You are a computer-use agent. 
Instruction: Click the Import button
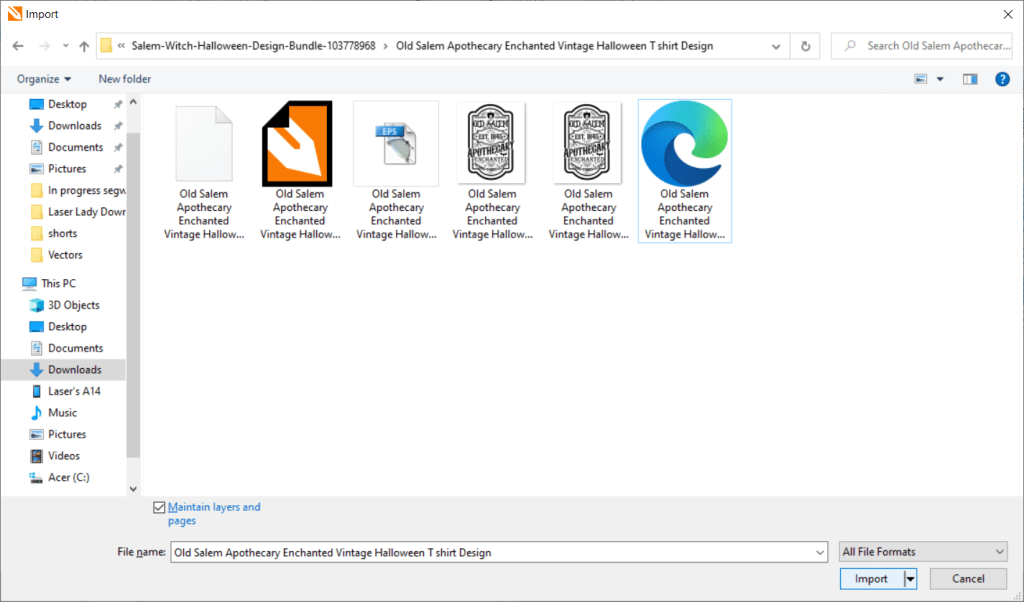(x=871, y=579)
